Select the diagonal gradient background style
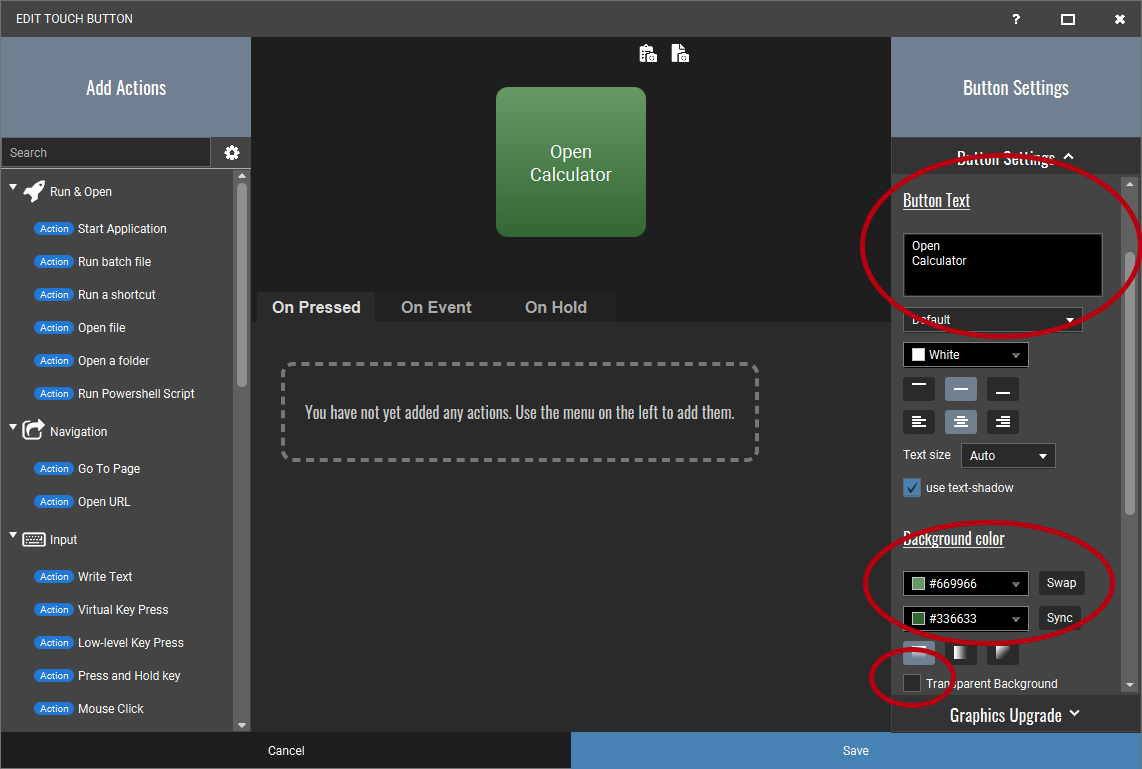Screen dimensions: 1142x769 click(x=1003, y=653)
